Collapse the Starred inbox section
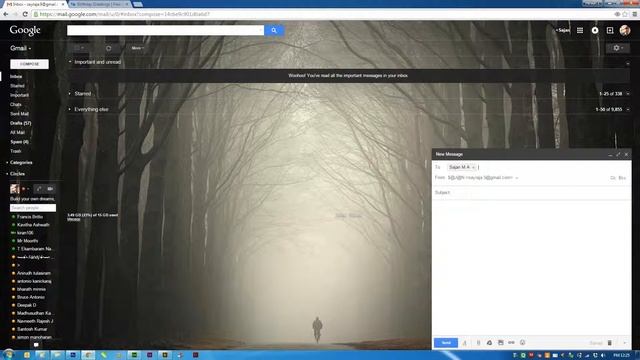 point(70,93)
